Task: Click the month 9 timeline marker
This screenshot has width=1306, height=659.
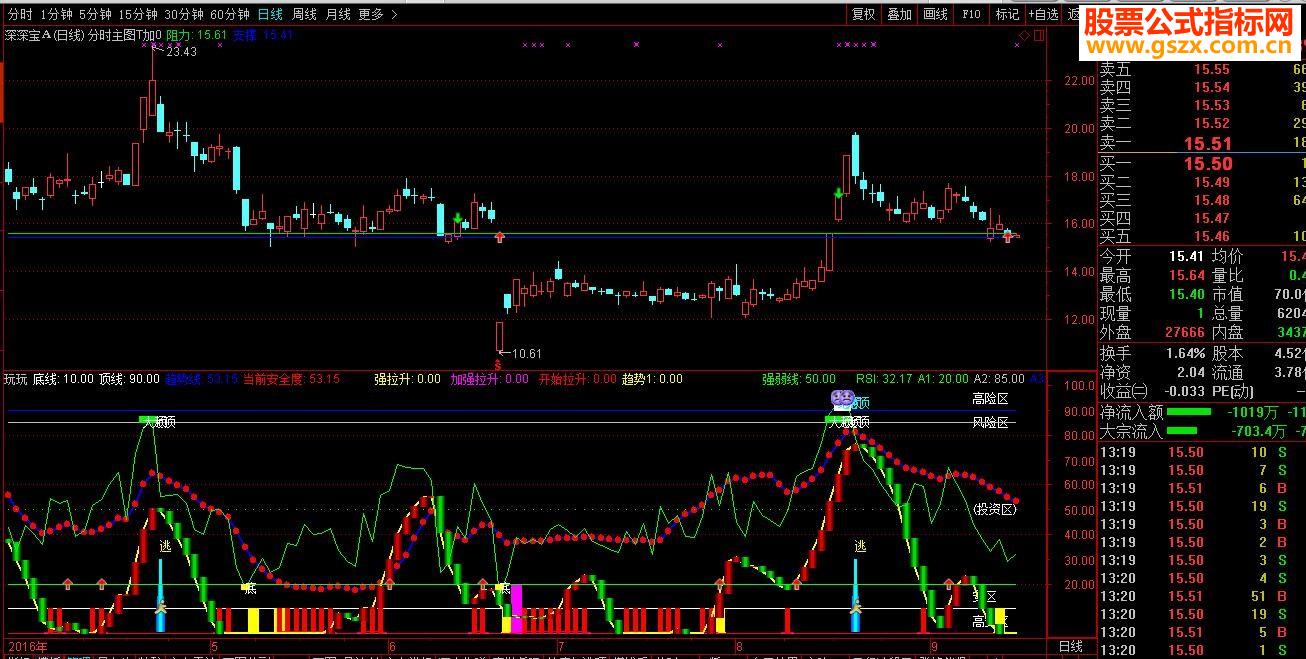Action: click(932, 647)
